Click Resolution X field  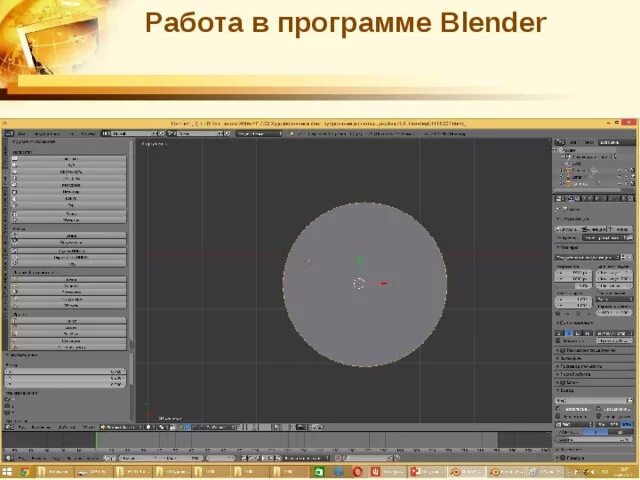click(x=573, y=273)
